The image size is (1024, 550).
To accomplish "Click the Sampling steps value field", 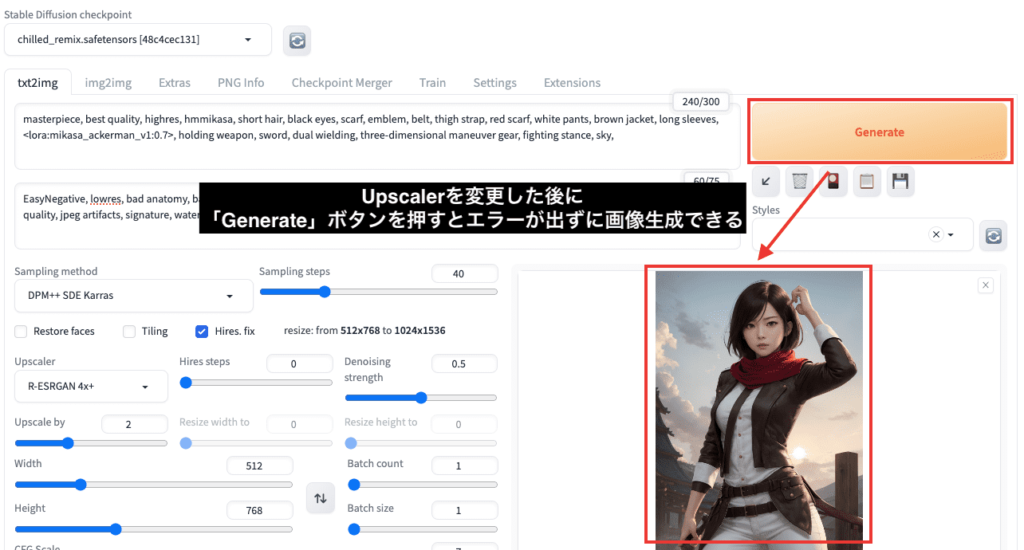I will 464,274.
